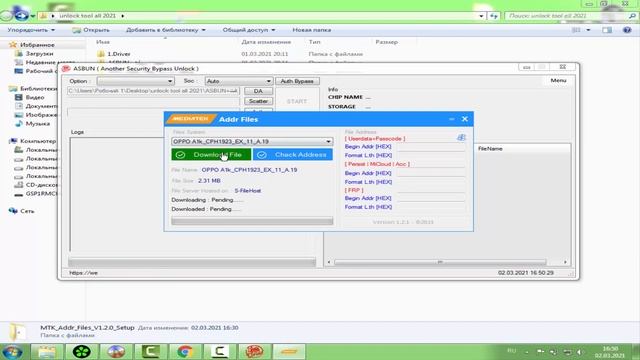Click the START button in ASBUN

pos(297,101)
